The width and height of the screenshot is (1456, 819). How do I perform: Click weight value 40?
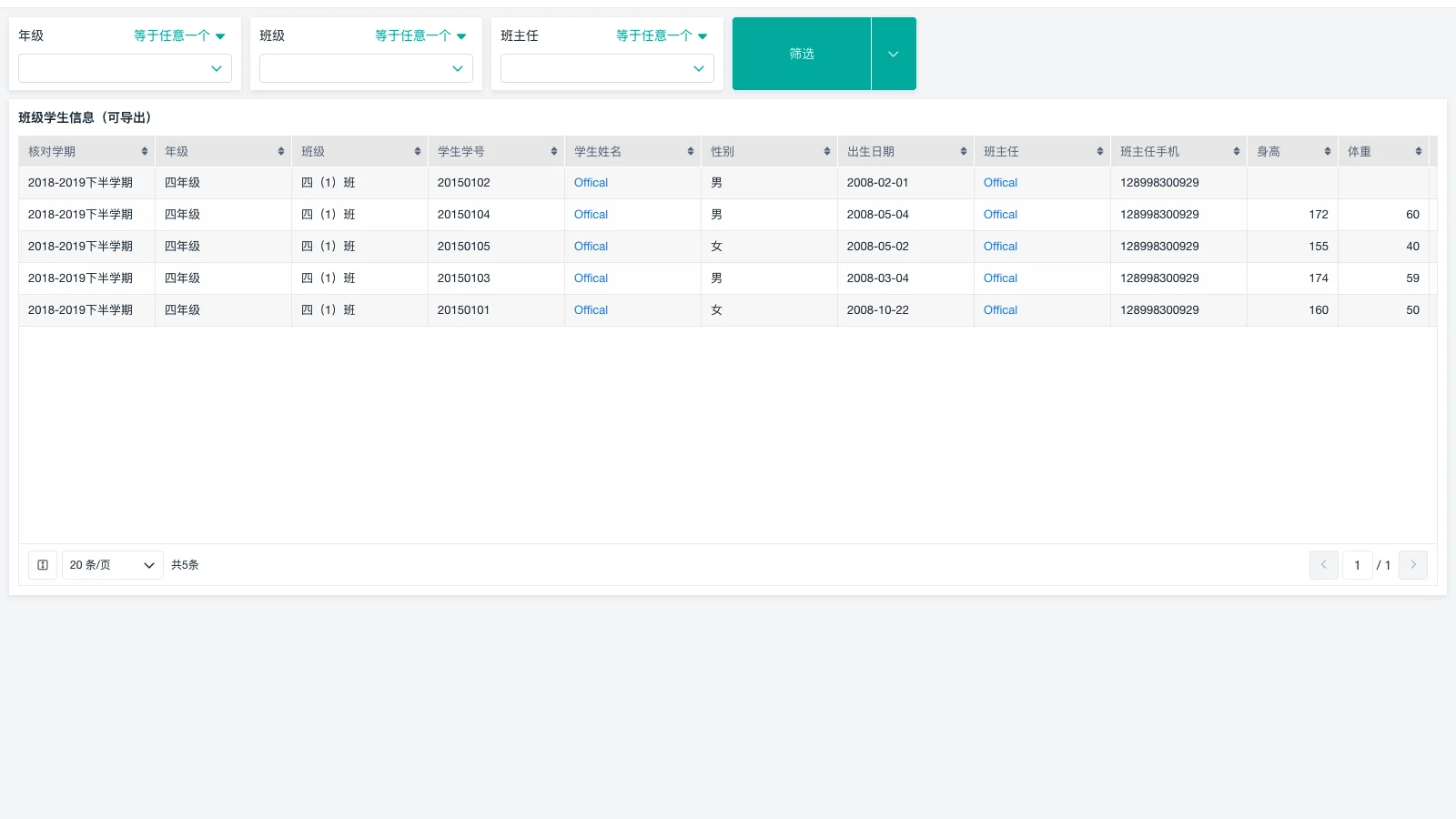coord(1412,247)
